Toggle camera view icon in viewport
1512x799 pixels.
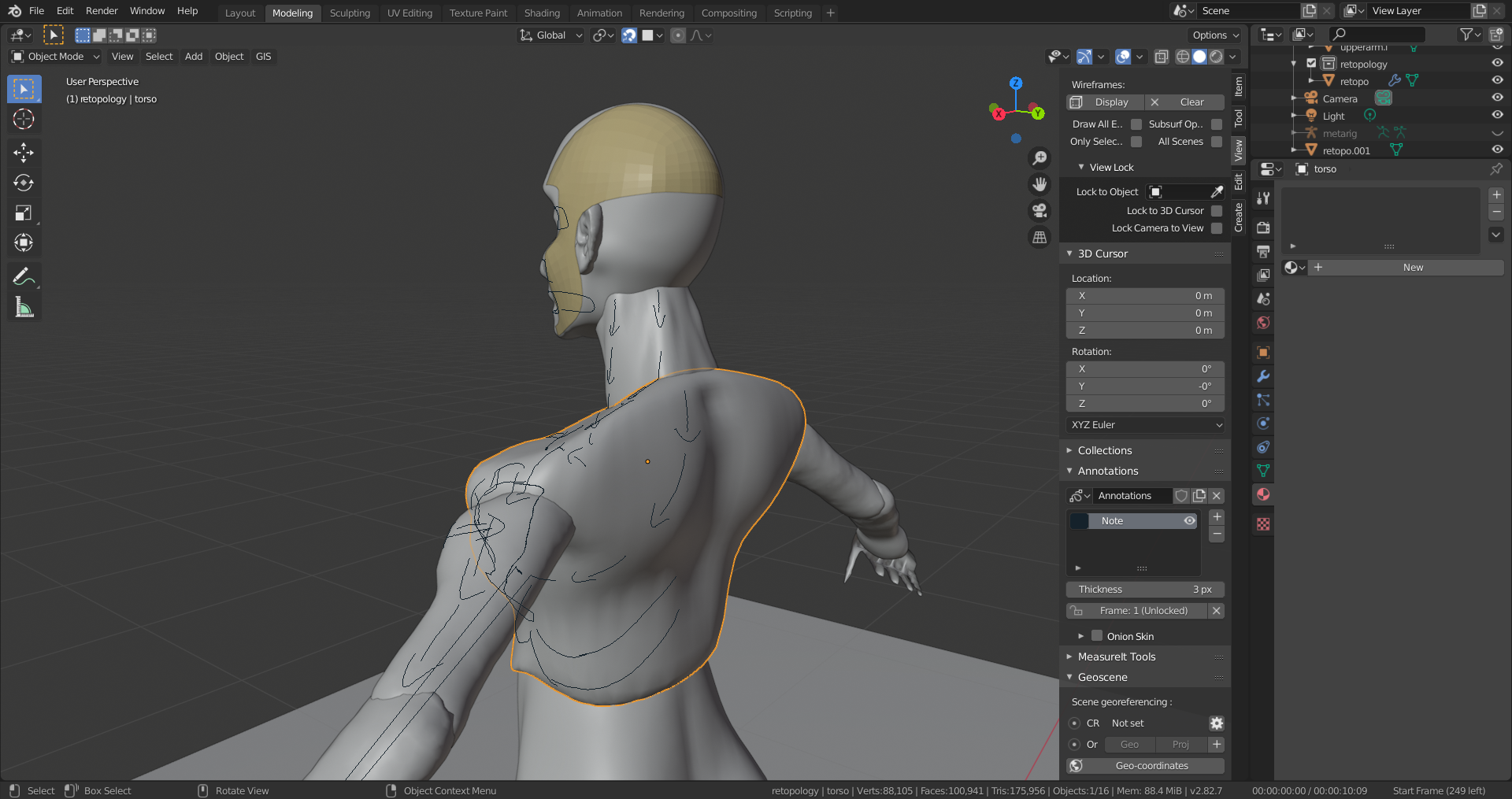1039,210
